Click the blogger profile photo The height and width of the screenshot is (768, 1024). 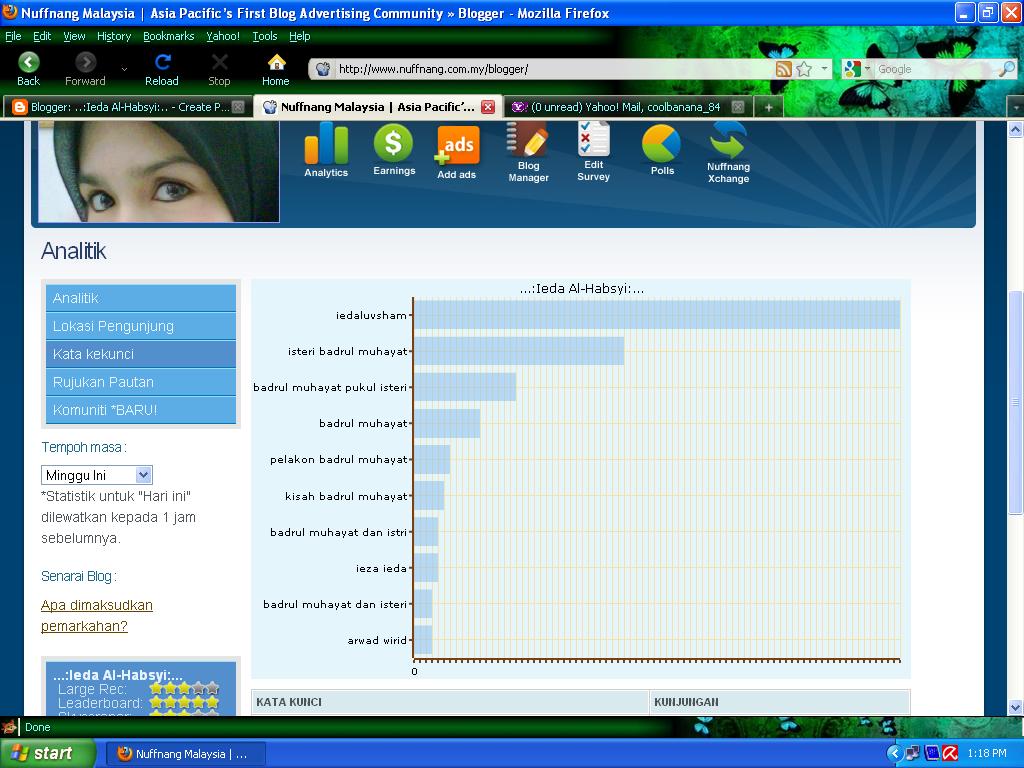(x=159, y=171)
